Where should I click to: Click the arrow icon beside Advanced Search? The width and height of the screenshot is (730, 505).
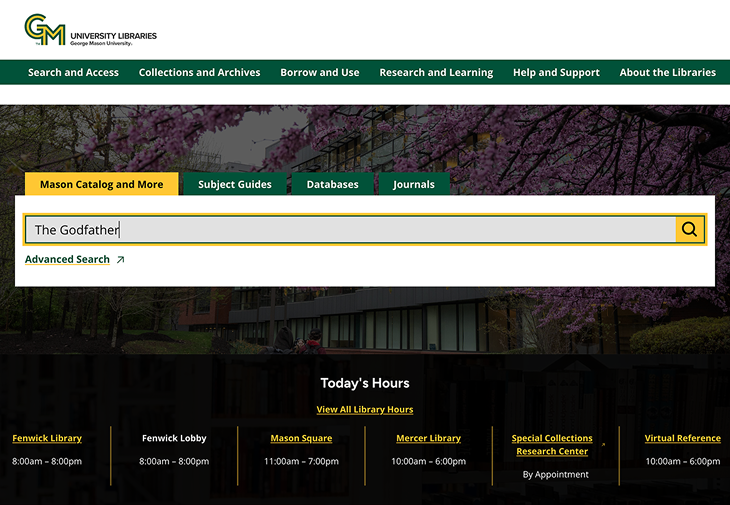[121, 260]
